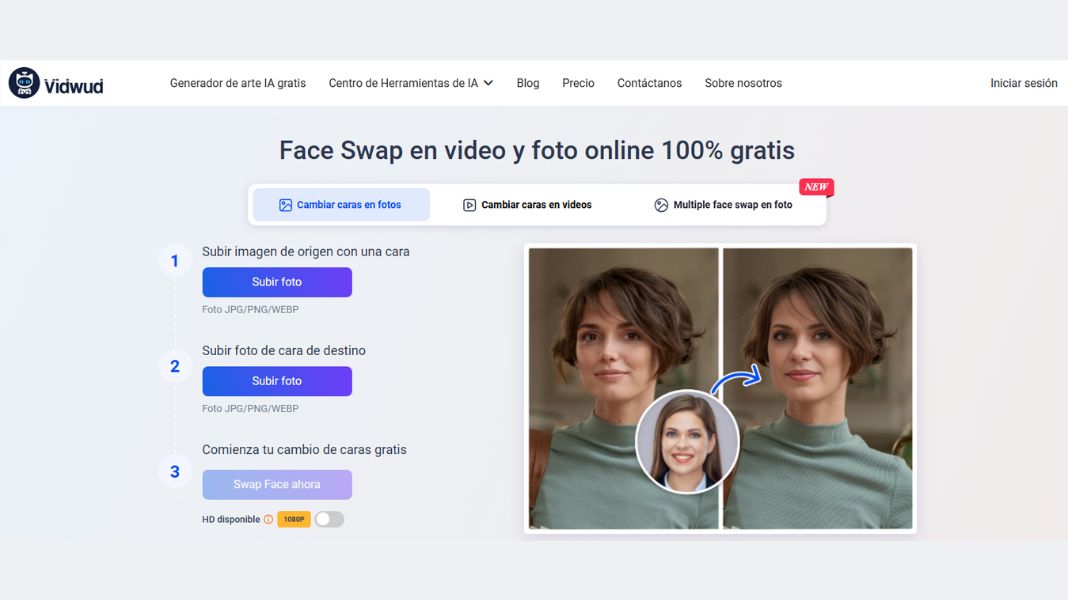Click the curved swap arrow on preview

pos(736,379)
